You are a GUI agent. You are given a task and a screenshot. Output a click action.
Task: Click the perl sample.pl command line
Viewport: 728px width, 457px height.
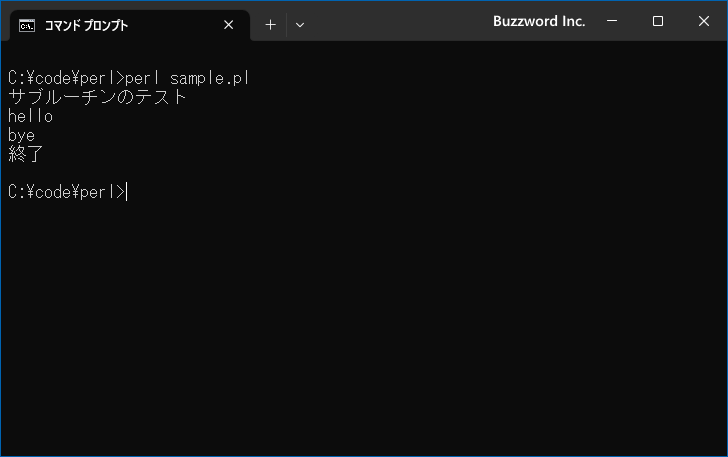129,78
